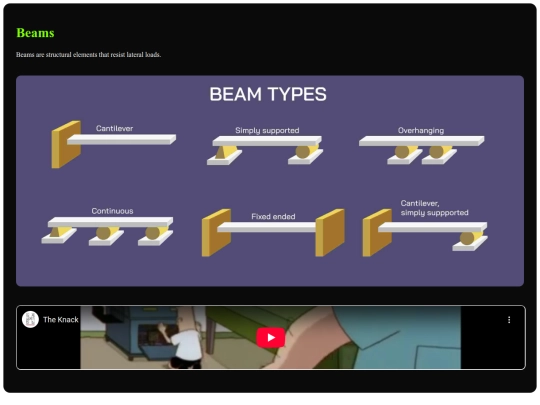Viewport: 540px width, 405px height.
Task: Click the Simply supported beam illustration
Action: (x=265, y=150)
